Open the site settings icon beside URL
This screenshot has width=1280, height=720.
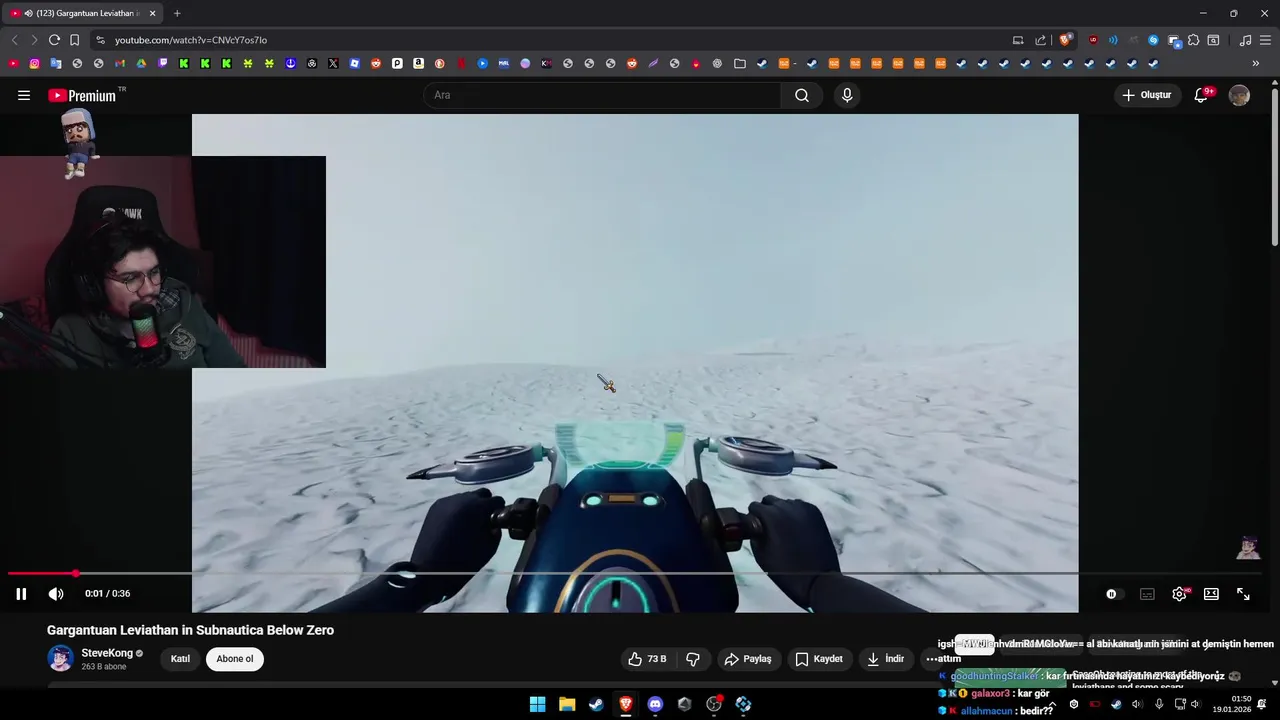pos(99,40)
